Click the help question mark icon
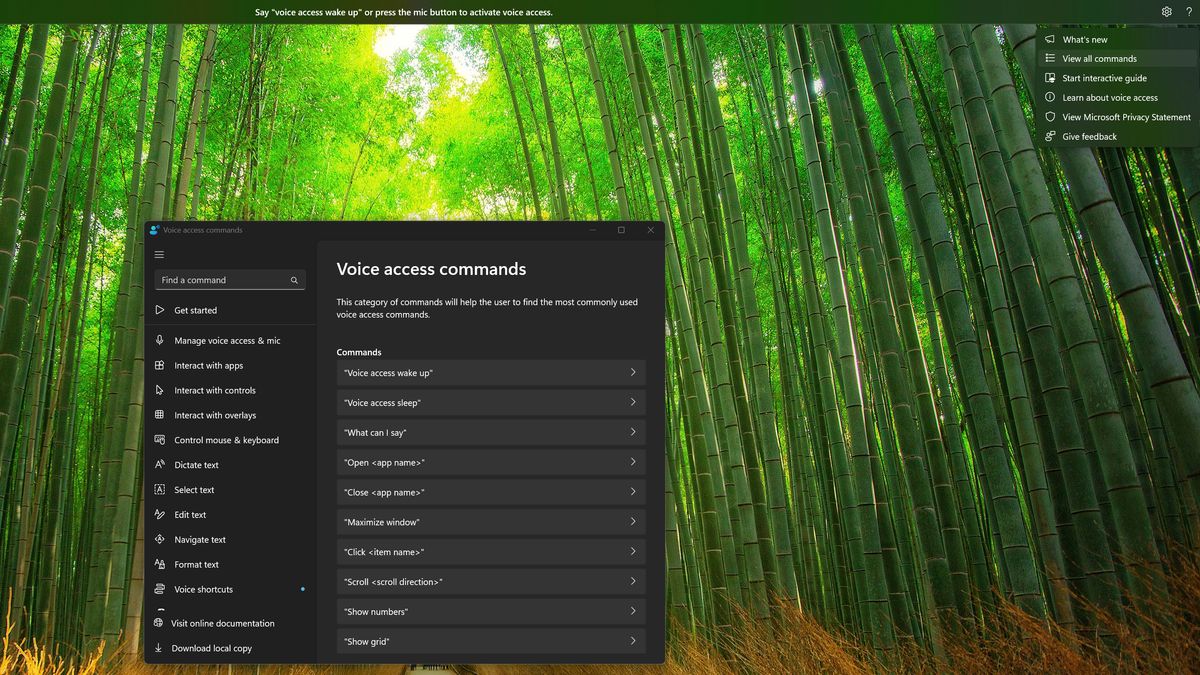This screenshot has width=1200, height=675. click(x=1190, y=11)
